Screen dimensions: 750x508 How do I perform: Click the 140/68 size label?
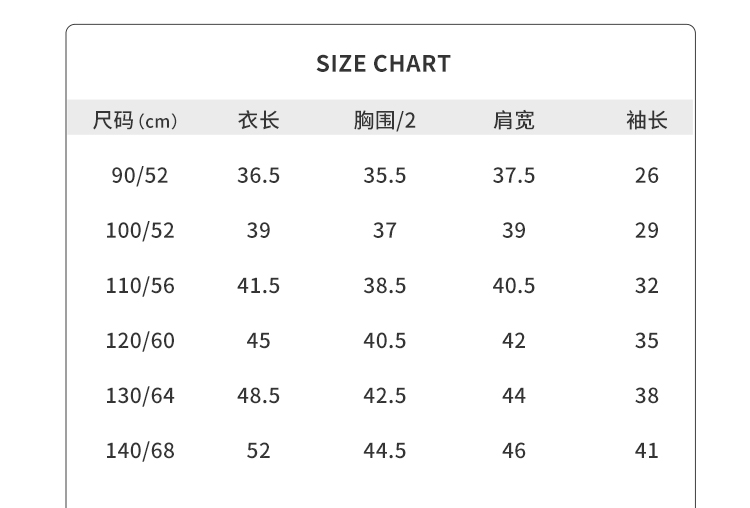140,451
